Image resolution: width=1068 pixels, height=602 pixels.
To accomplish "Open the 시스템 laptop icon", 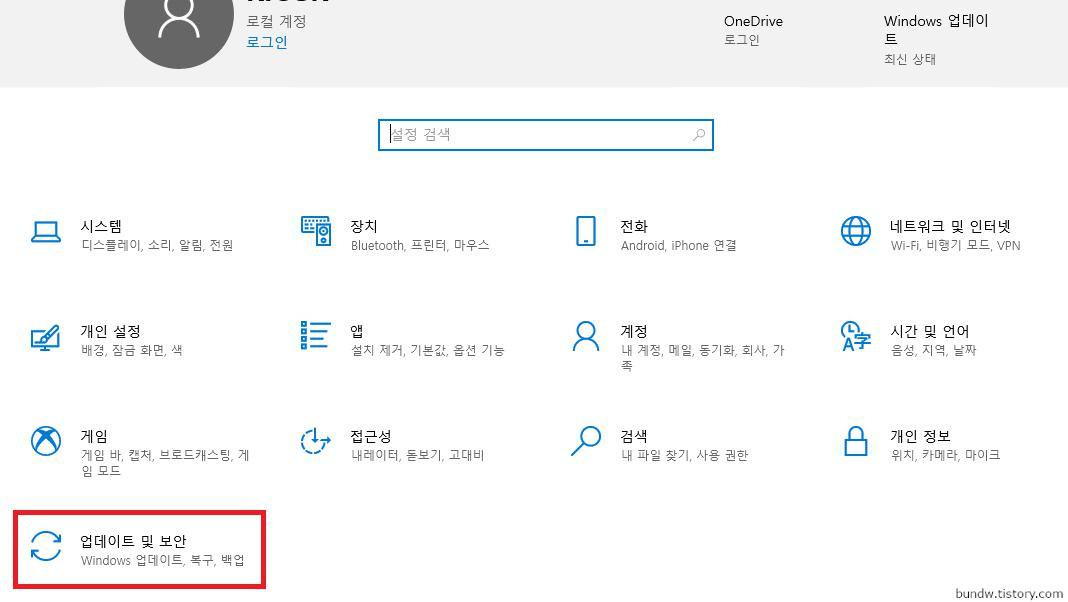I will click(x=46, y=232).
